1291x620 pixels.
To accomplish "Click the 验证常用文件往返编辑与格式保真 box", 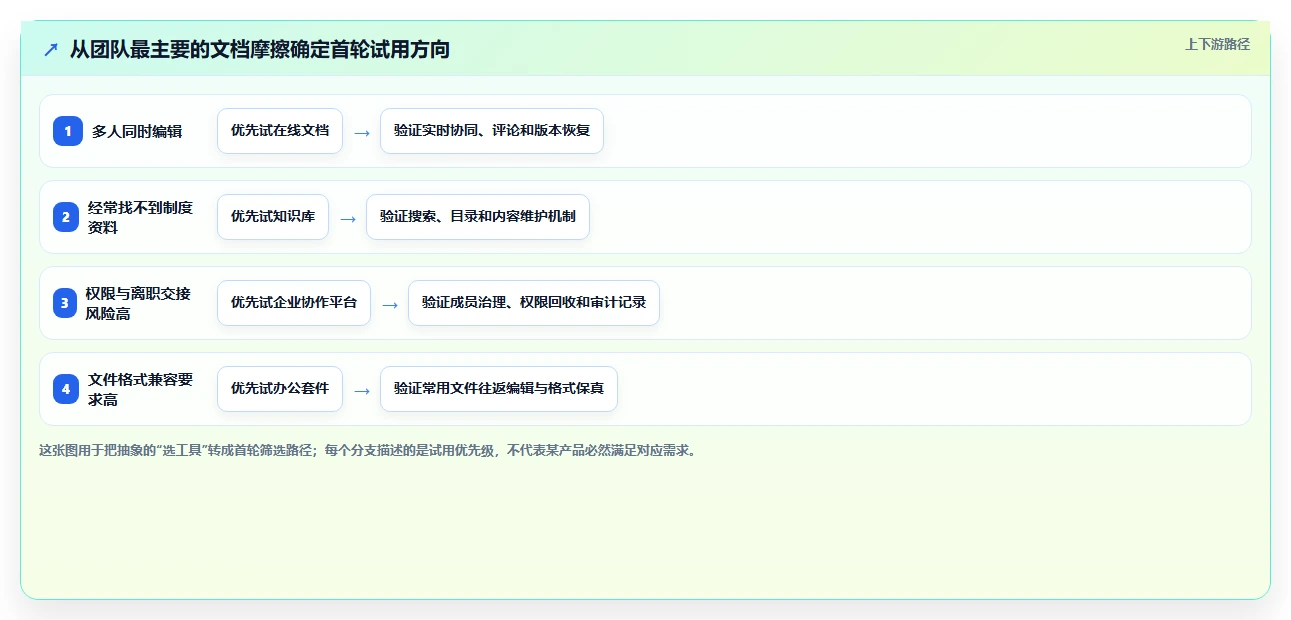I will [499, 389].
